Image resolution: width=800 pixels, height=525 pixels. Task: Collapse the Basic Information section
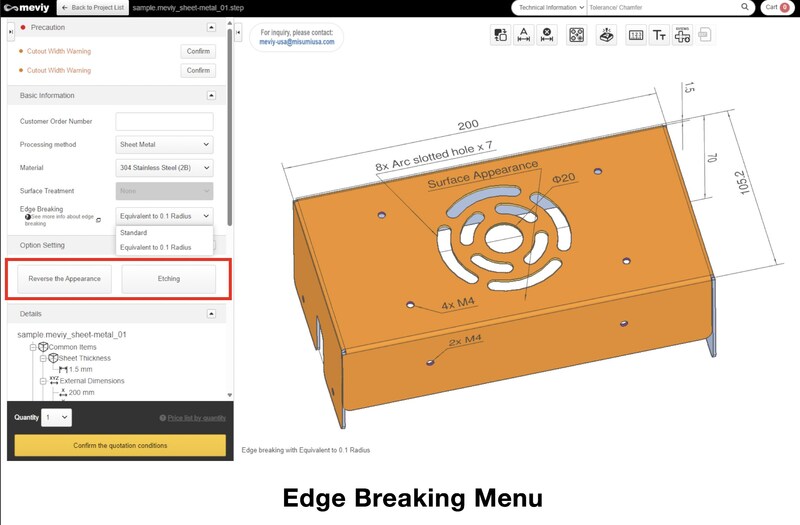pyautogui.click(x=211, y=95)
